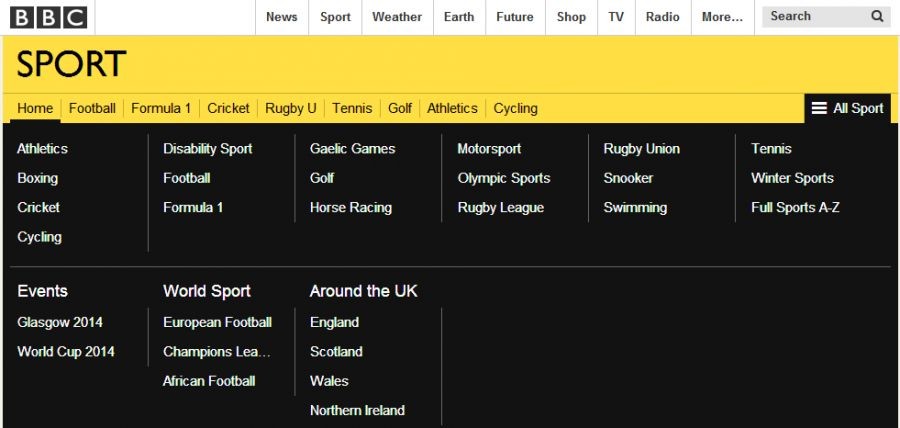Image resolution: width=900 pixels, height=428 pixels.
Task: Select Tennis in the yellow navigation bar
Action: (352, 108)
